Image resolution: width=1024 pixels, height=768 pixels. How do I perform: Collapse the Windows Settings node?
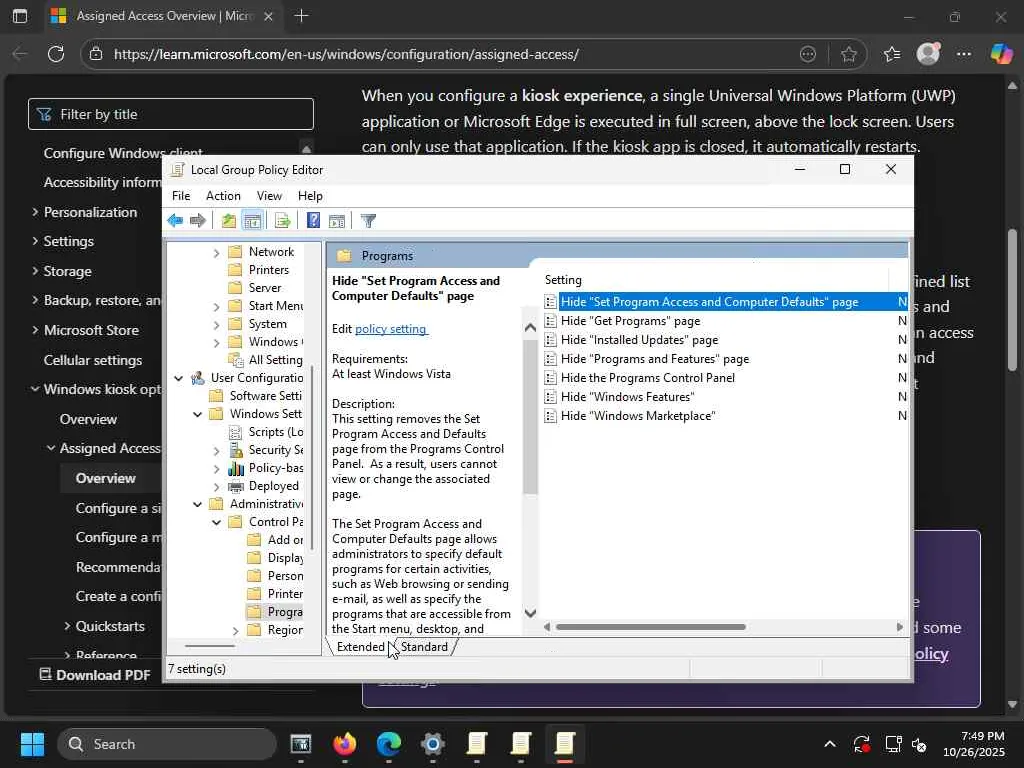coord(197,414)
